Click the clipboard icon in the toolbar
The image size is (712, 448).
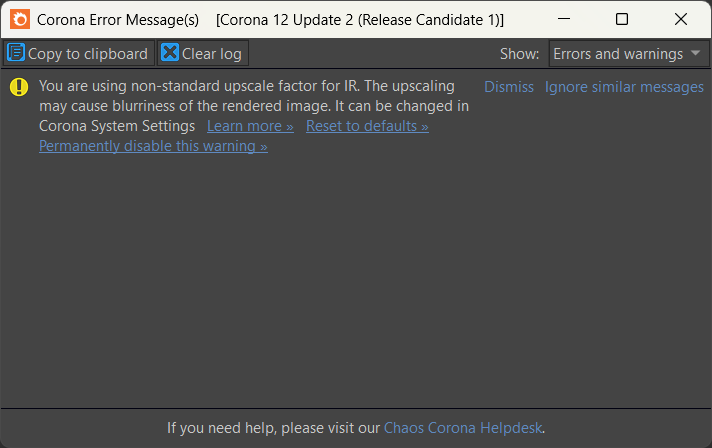tap(16, 53)
